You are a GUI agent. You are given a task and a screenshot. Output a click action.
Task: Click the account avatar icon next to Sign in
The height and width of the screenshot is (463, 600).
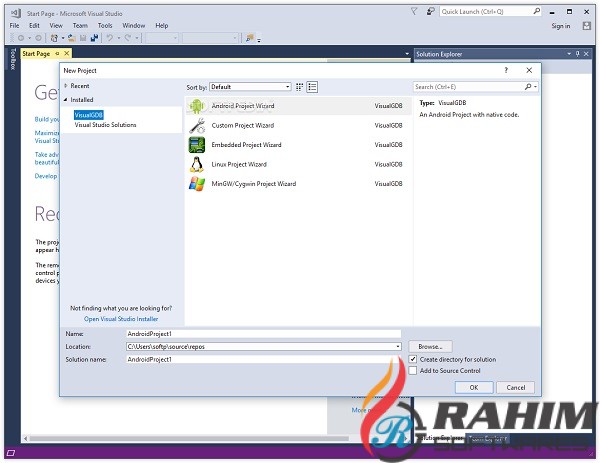(x=587, y=26)
